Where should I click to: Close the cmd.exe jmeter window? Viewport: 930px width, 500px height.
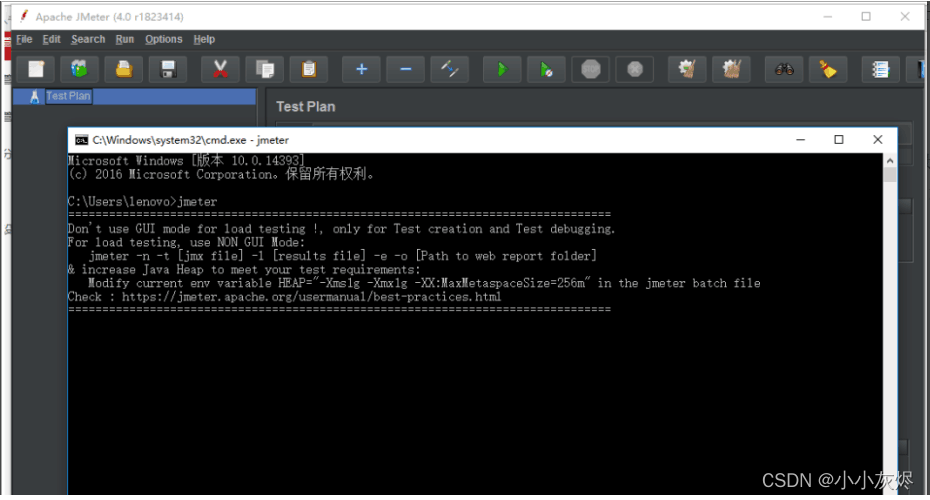878,139
